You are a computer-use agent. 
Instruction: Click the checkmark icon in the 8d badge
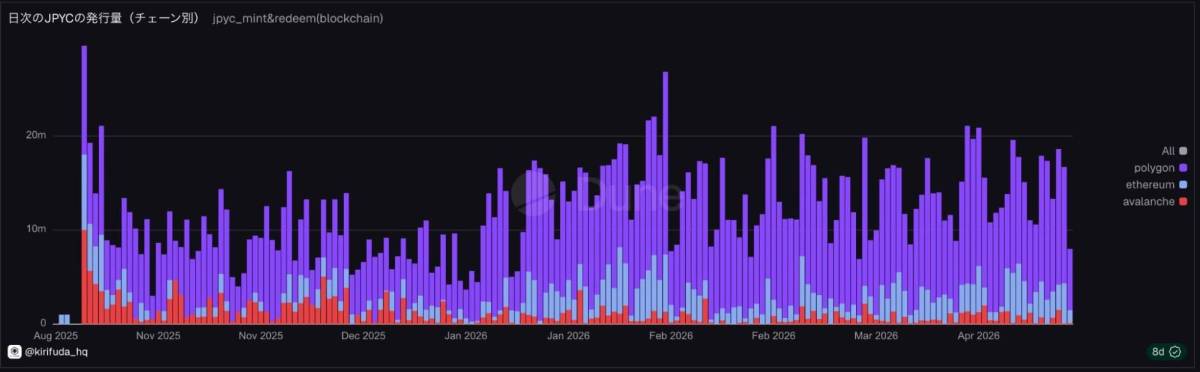coord(1175,352)
